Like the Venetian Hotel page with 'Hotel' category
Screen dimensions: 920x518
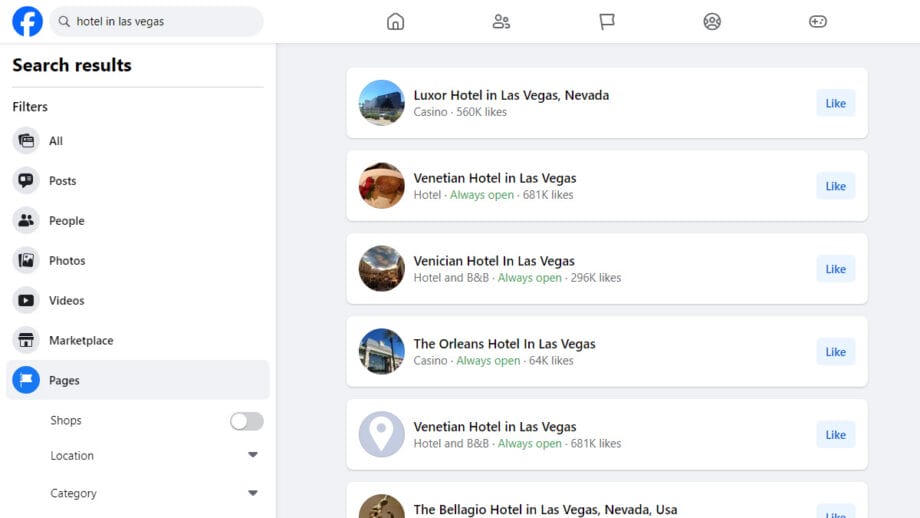tap(836, 186)
